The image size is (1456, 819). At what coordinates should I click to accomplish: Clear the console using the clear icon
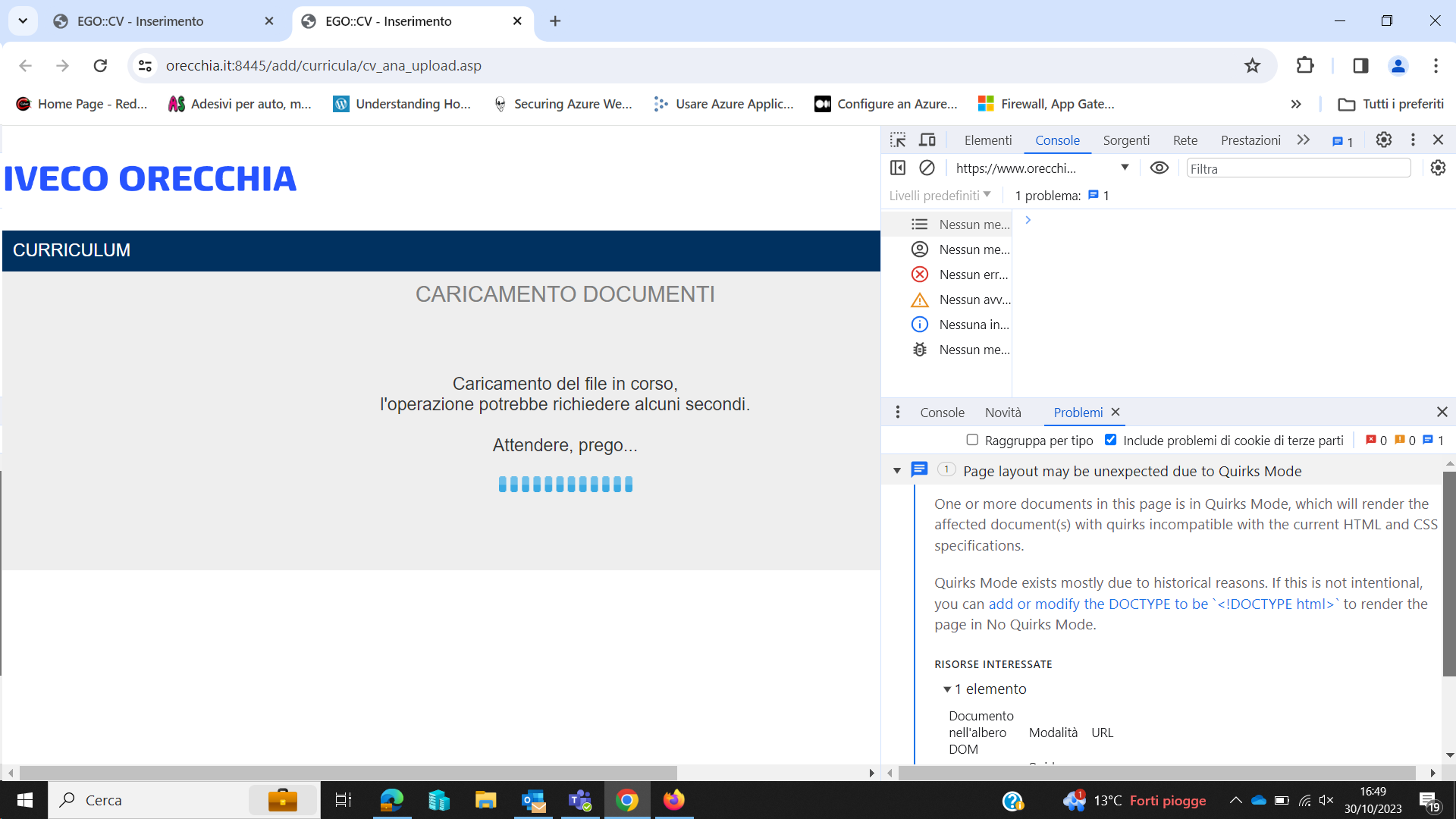(927, 168)
